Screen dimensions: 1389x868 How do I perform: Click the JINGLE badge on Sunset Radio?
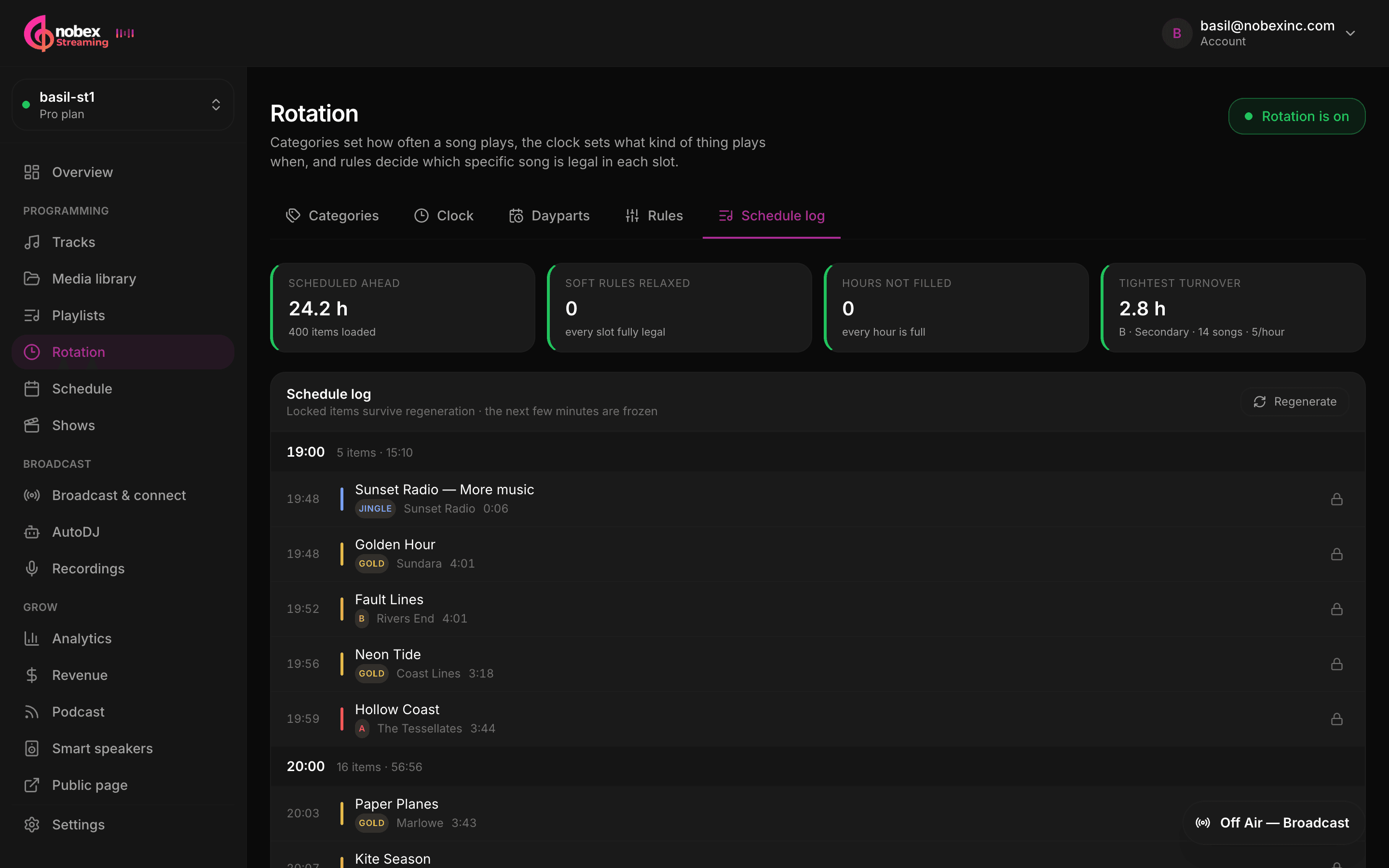pyautogui.click(x=375, y=509)
